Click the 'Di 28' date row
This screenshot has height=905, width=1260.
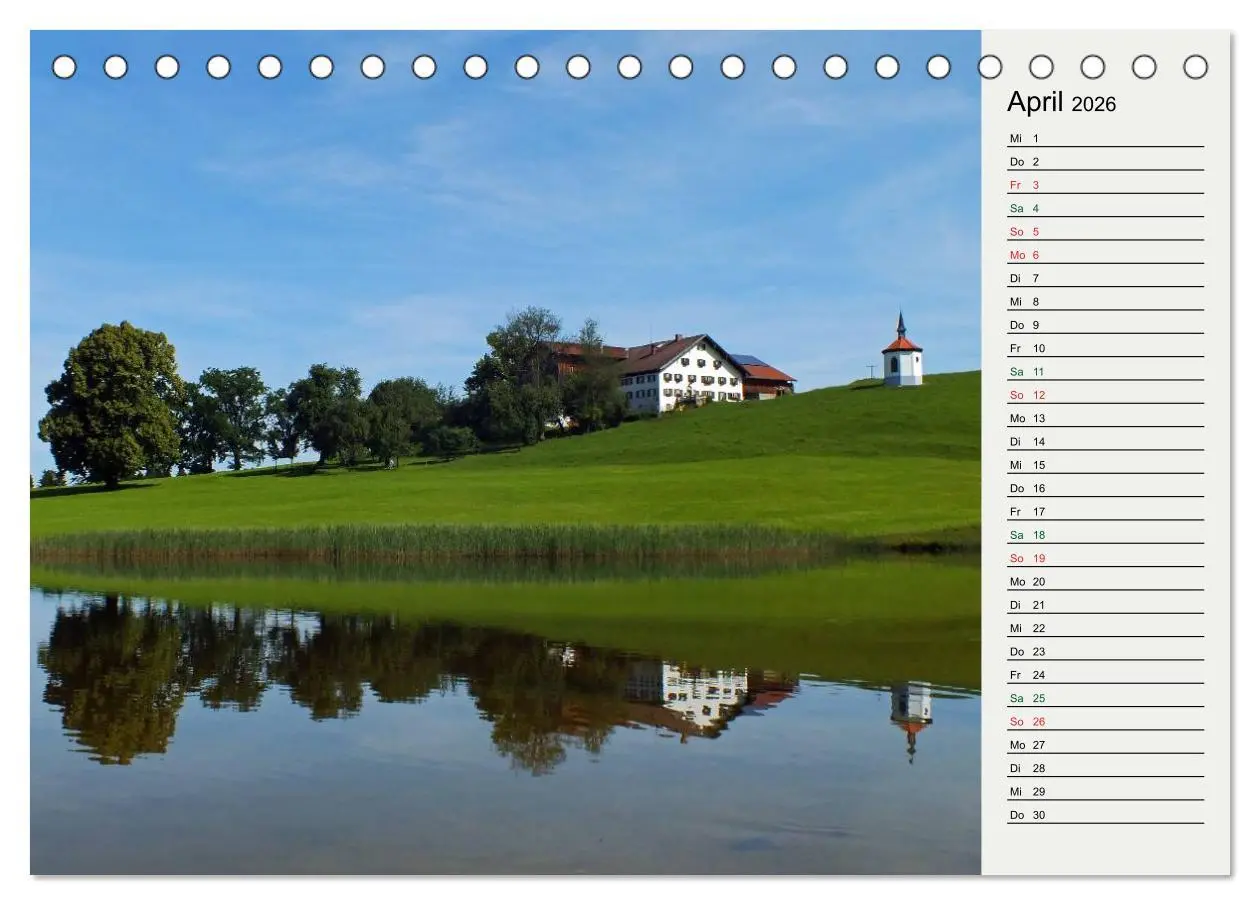pos(1105,768)
